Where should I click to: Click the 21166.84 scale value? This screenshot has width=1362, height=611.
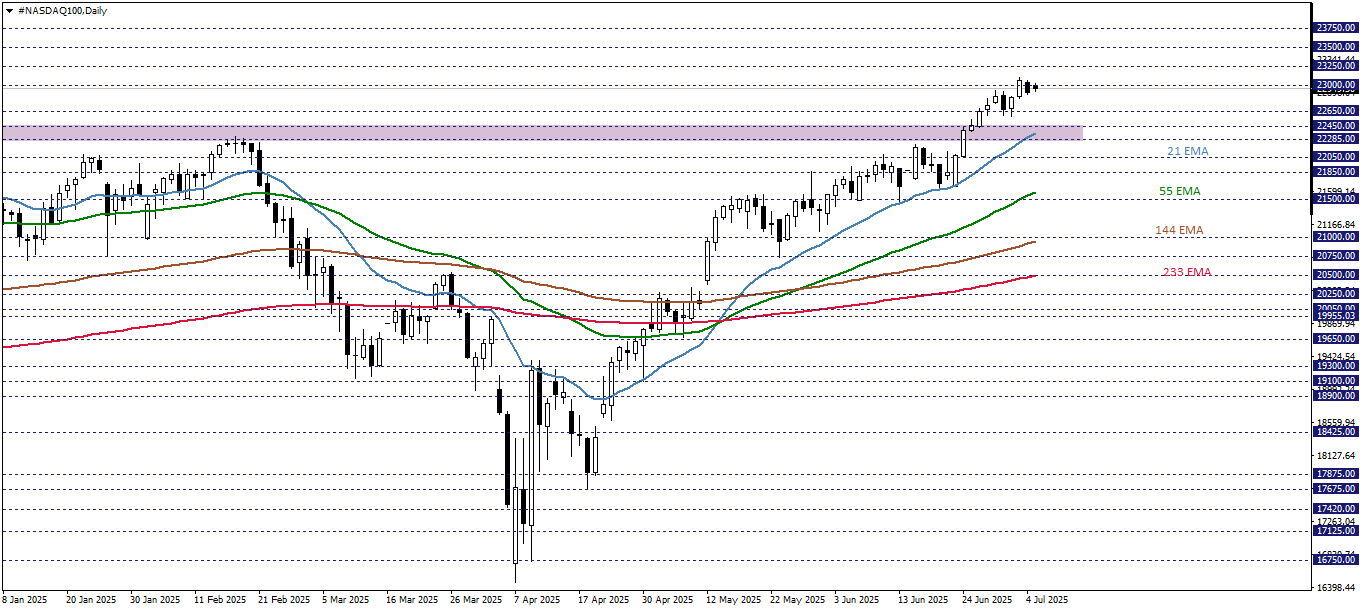1337,224
